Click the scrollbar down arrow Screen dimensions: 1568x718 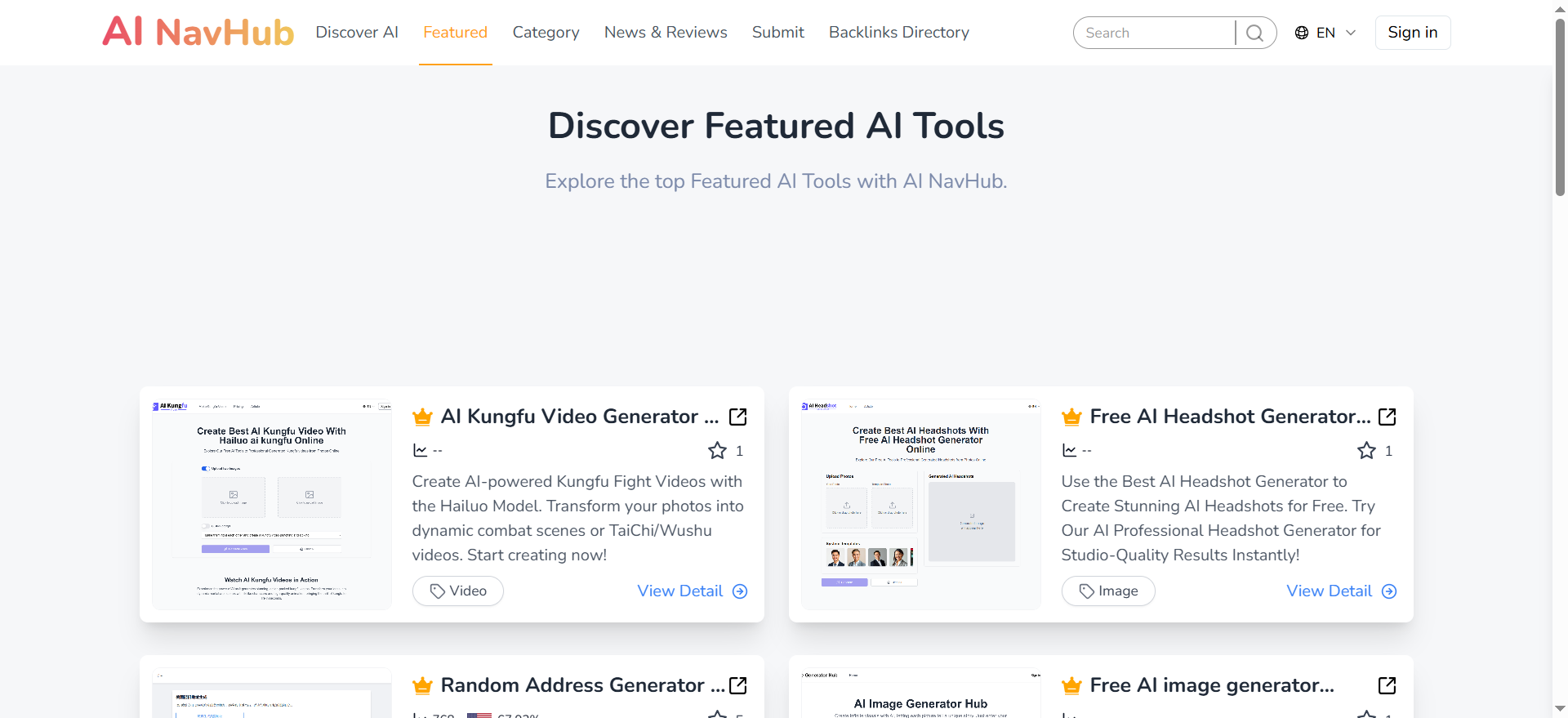point(1560,709)
